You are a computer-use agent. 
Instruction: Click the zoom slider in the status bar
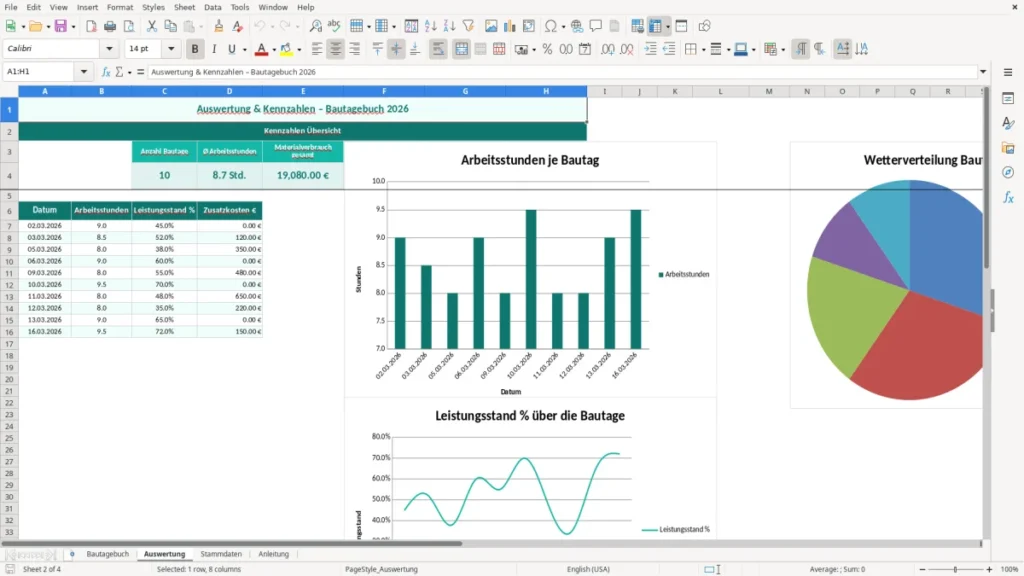[955, 569]
